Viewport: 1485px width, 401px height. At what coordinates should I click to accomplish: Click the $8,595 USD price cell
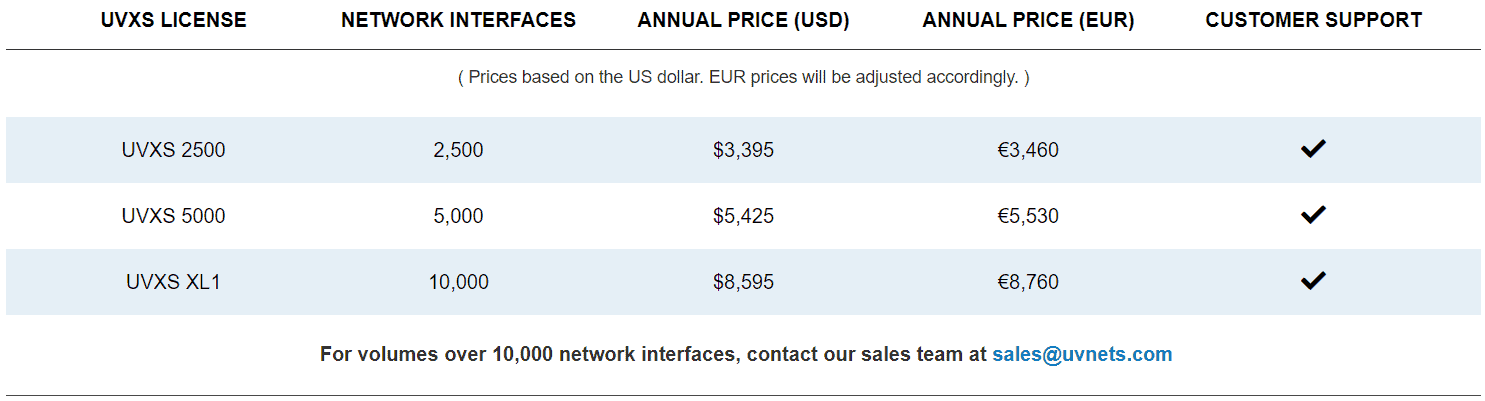pos(743,282)
